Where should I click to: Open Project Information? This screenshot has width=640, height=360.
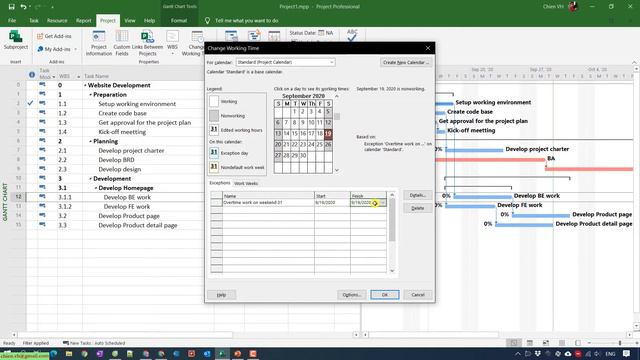(99, 43)
